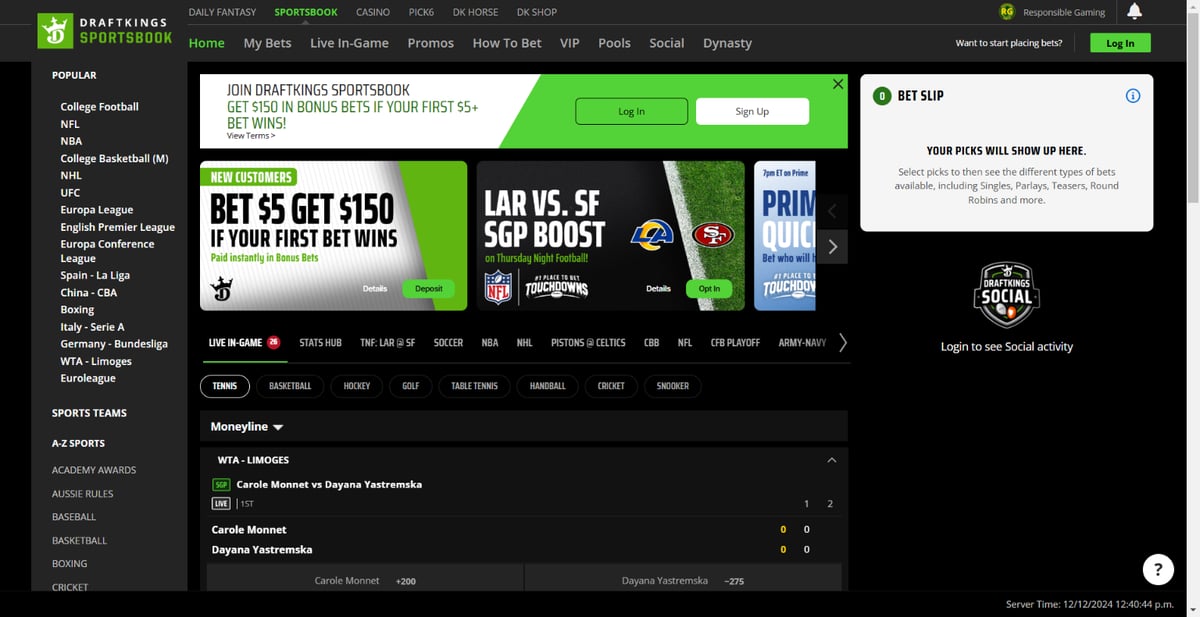Switch to the TNF: LAR @ SF tab
The image size is (1200, 617).
tap(387, 343)
